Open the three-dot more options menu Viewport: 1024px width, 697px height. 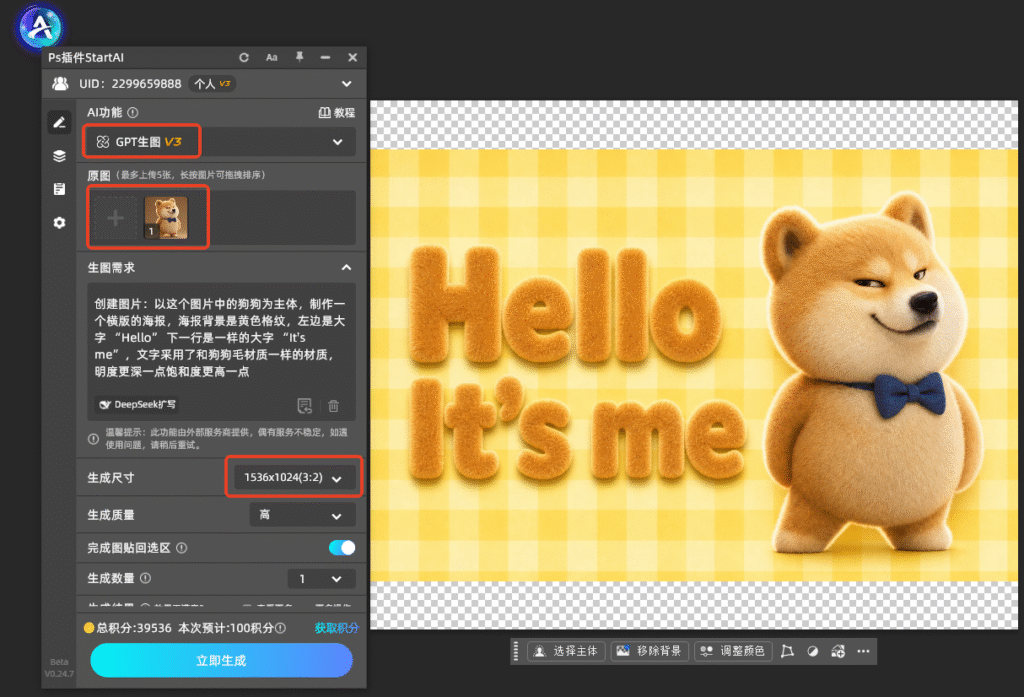tap(863, 651)
